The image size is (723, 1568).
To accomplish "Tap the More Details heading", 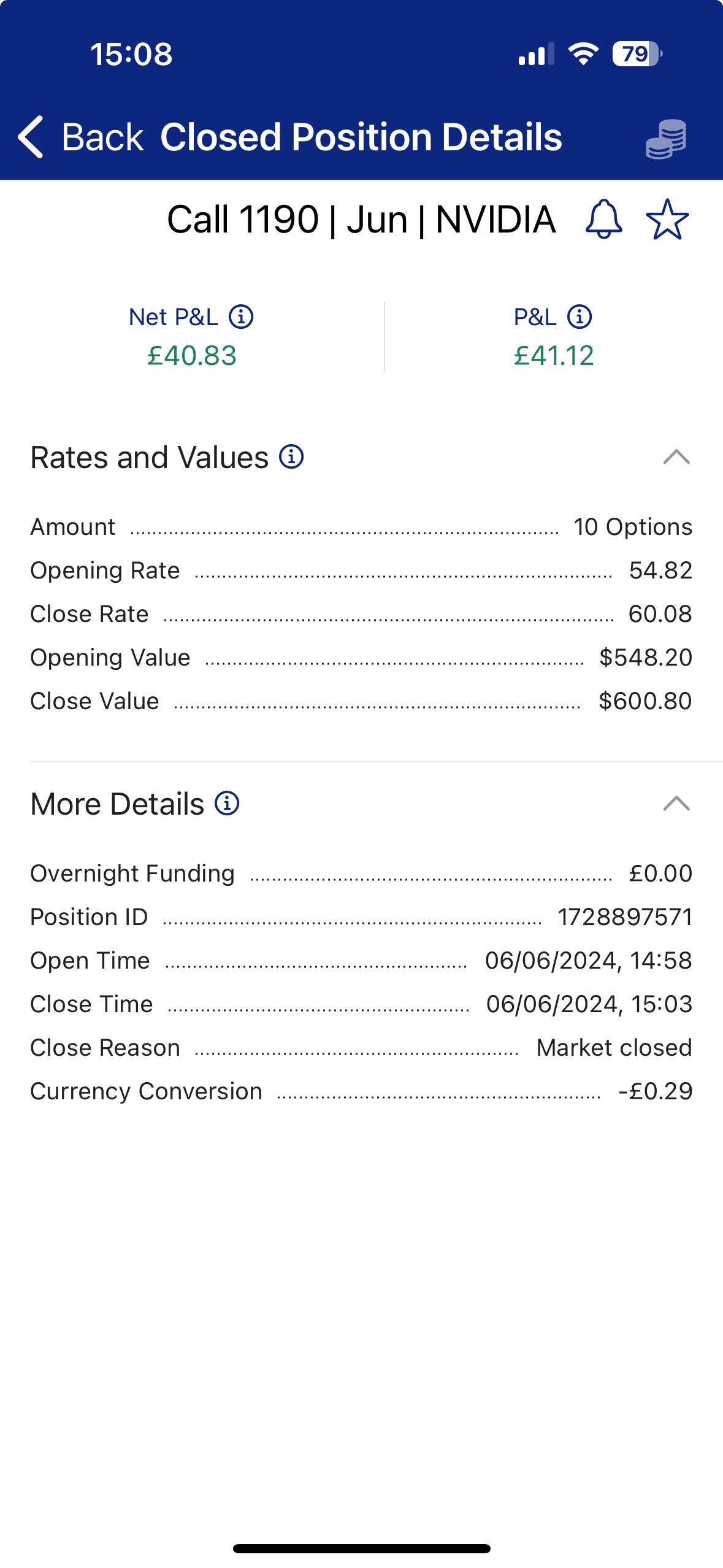I will coord(117,804).
